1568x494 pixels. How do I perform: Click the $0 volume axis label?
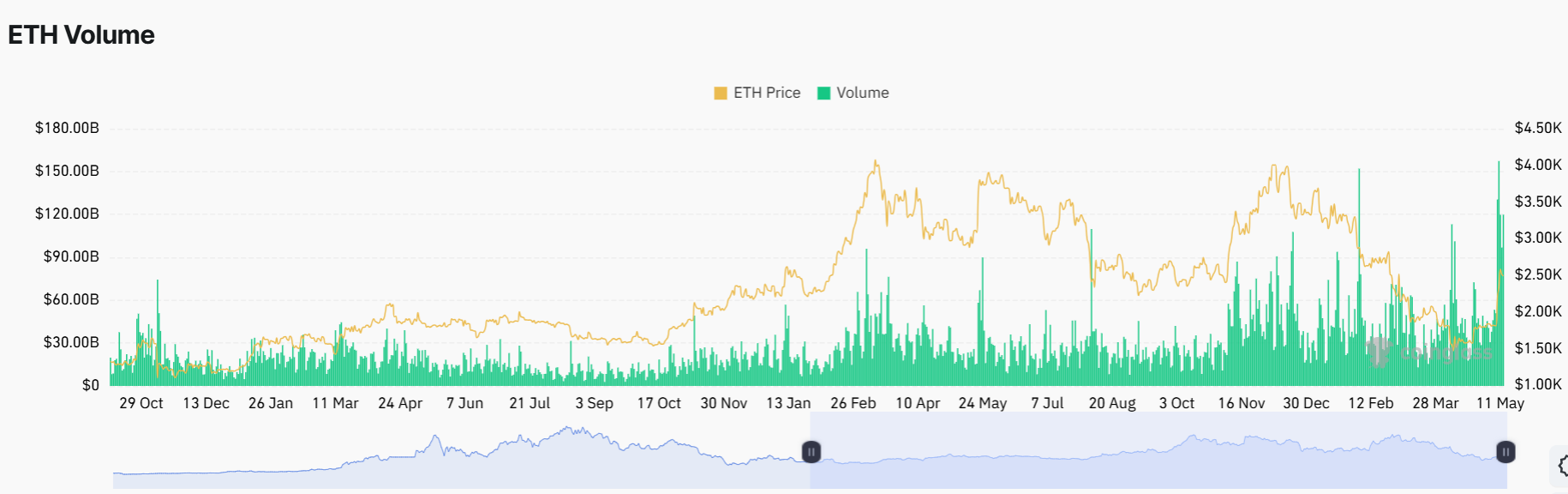(x=90, y=385)
